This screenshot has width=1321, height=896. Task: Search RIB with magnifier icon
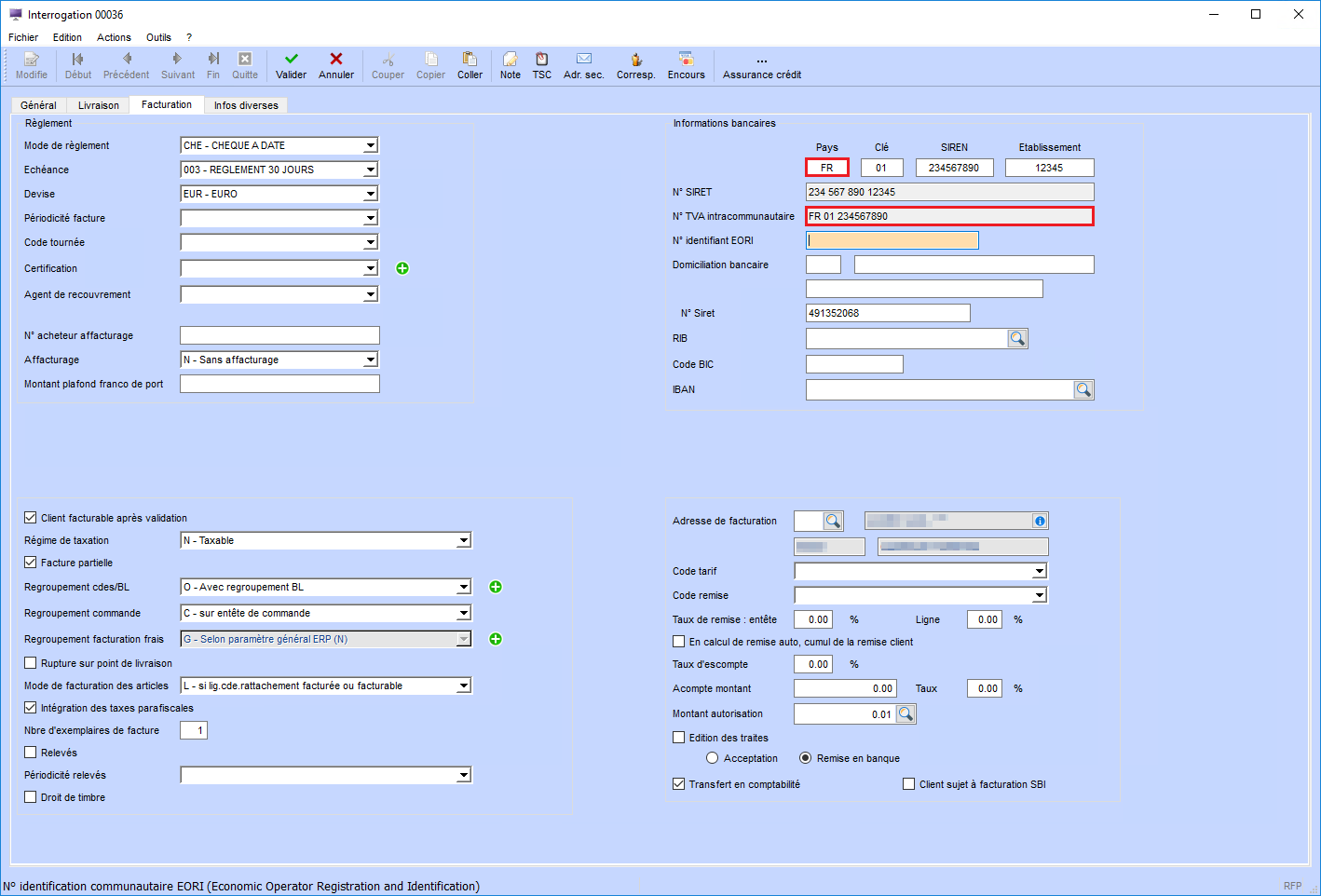coord(1017,339)
